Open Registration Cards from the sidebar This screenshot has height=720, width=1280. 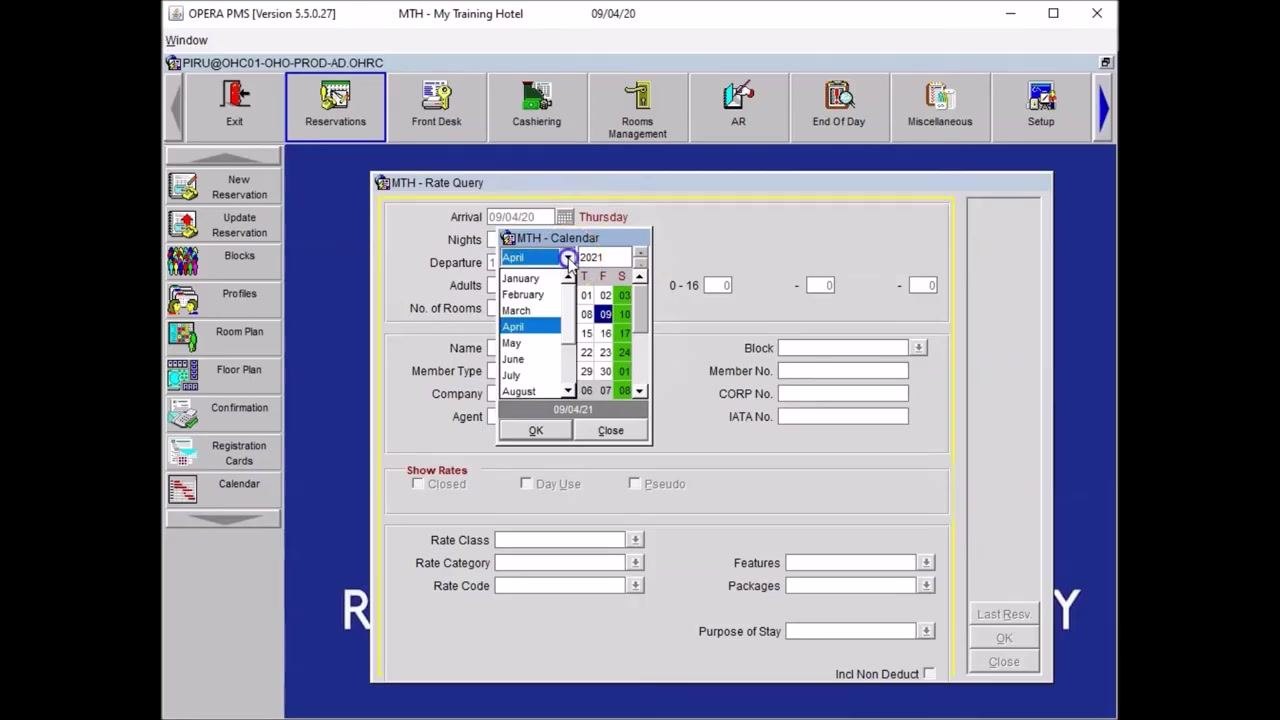click(223, 453)
